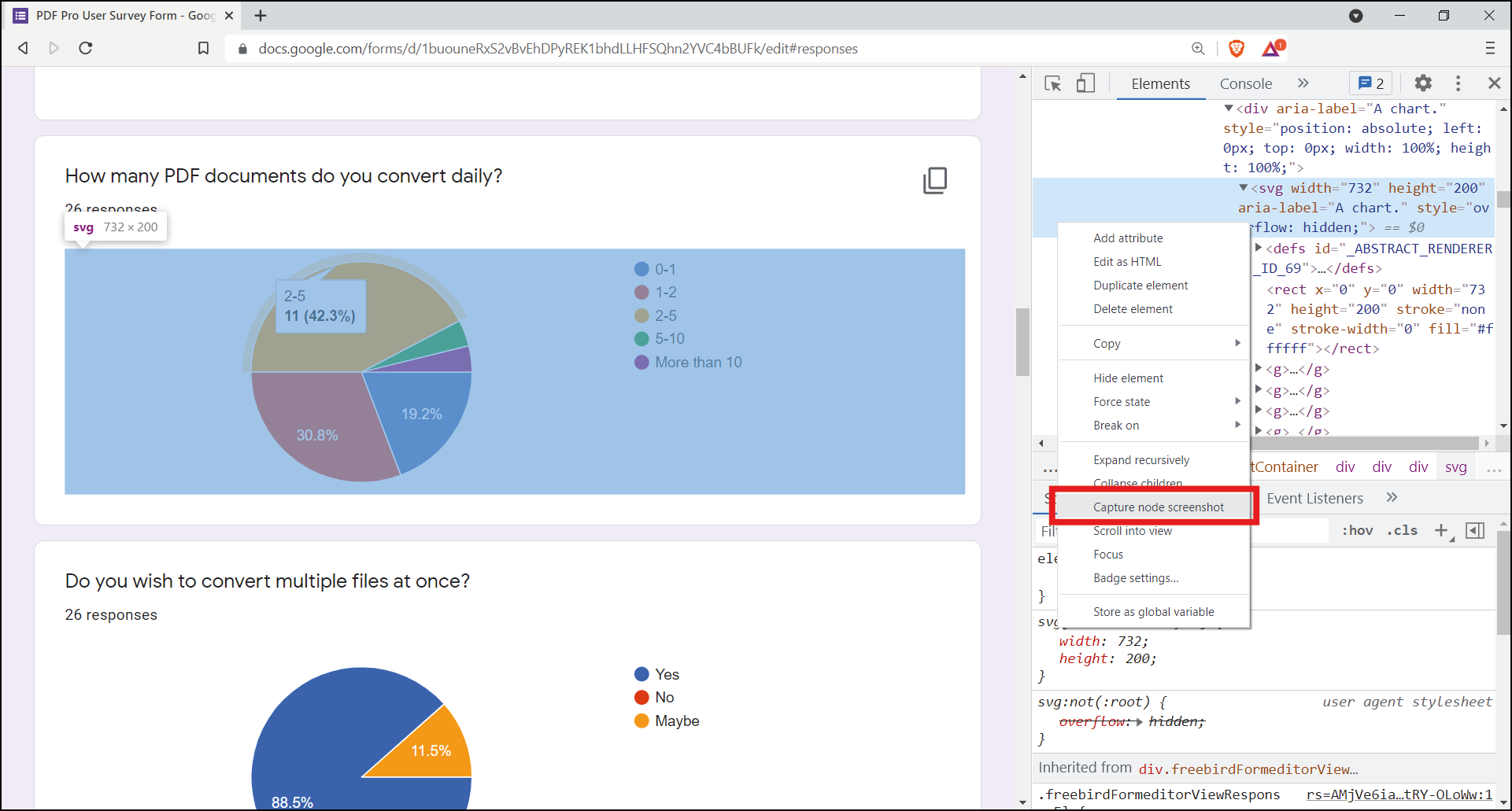Open the Event Listeners tab
Image resolution: width=1512 pixels, height=811 pixels.
(x=1314, y=498)
